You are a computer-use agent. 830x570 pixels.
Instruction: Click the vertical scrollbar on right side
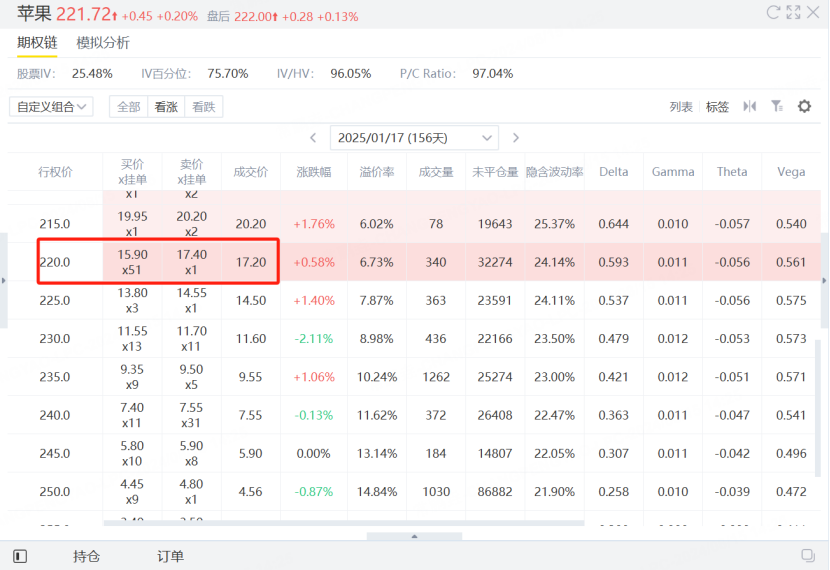click(818, 406)
